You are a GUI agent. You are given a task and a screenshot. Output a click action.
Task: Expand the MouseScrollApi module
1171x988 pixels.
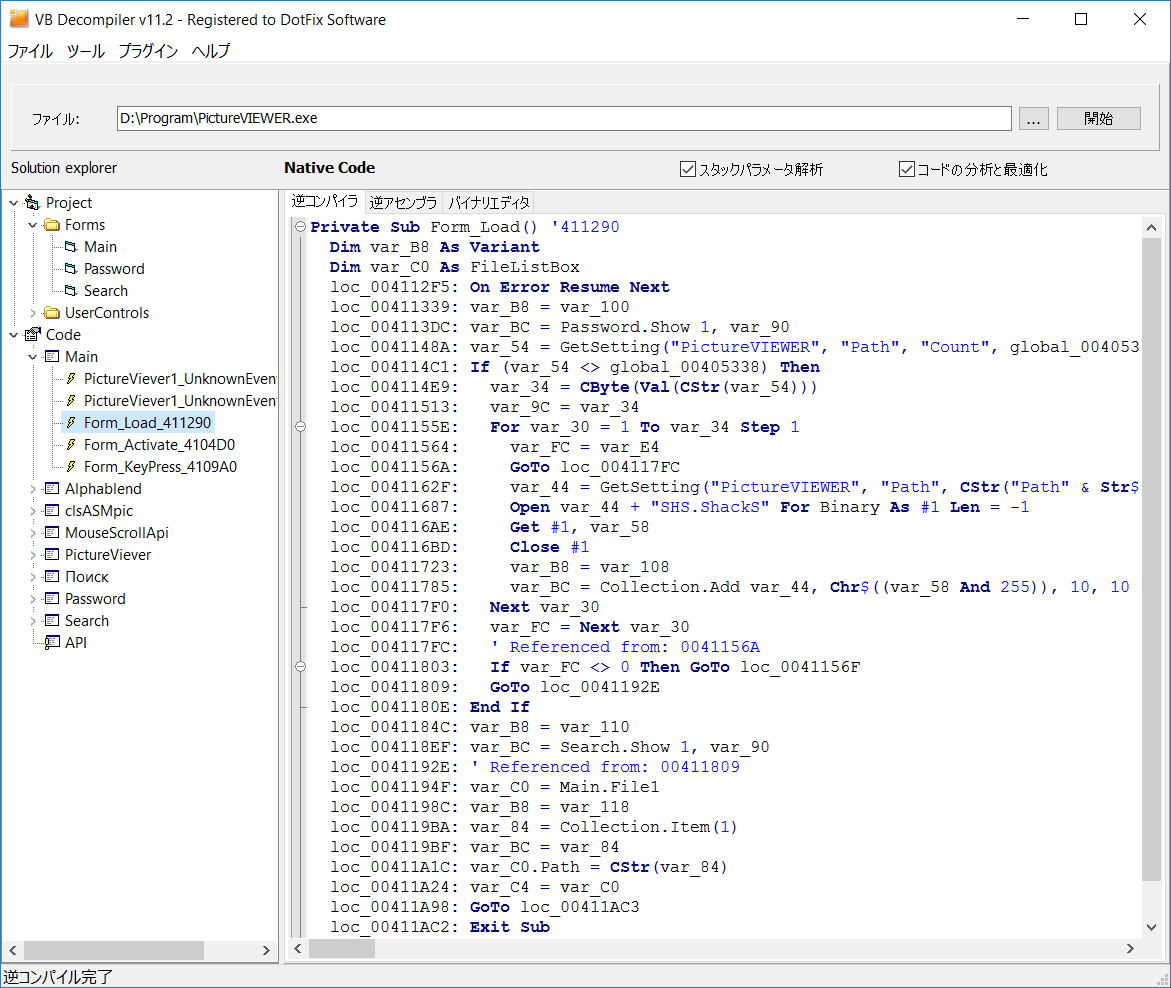[x=33, y=533]
